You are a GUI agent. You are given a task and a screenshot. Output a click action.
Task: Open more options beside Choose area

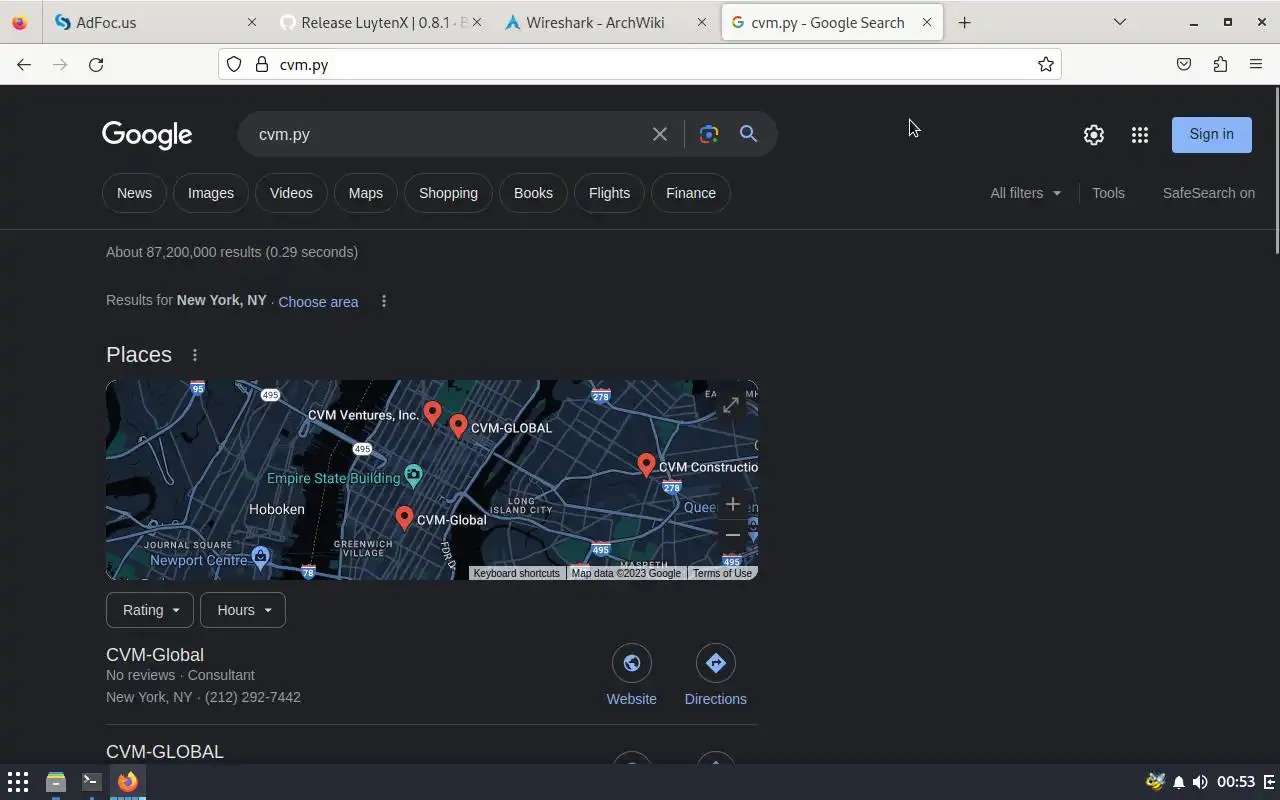pyautogui.click(x=384, y=301)
